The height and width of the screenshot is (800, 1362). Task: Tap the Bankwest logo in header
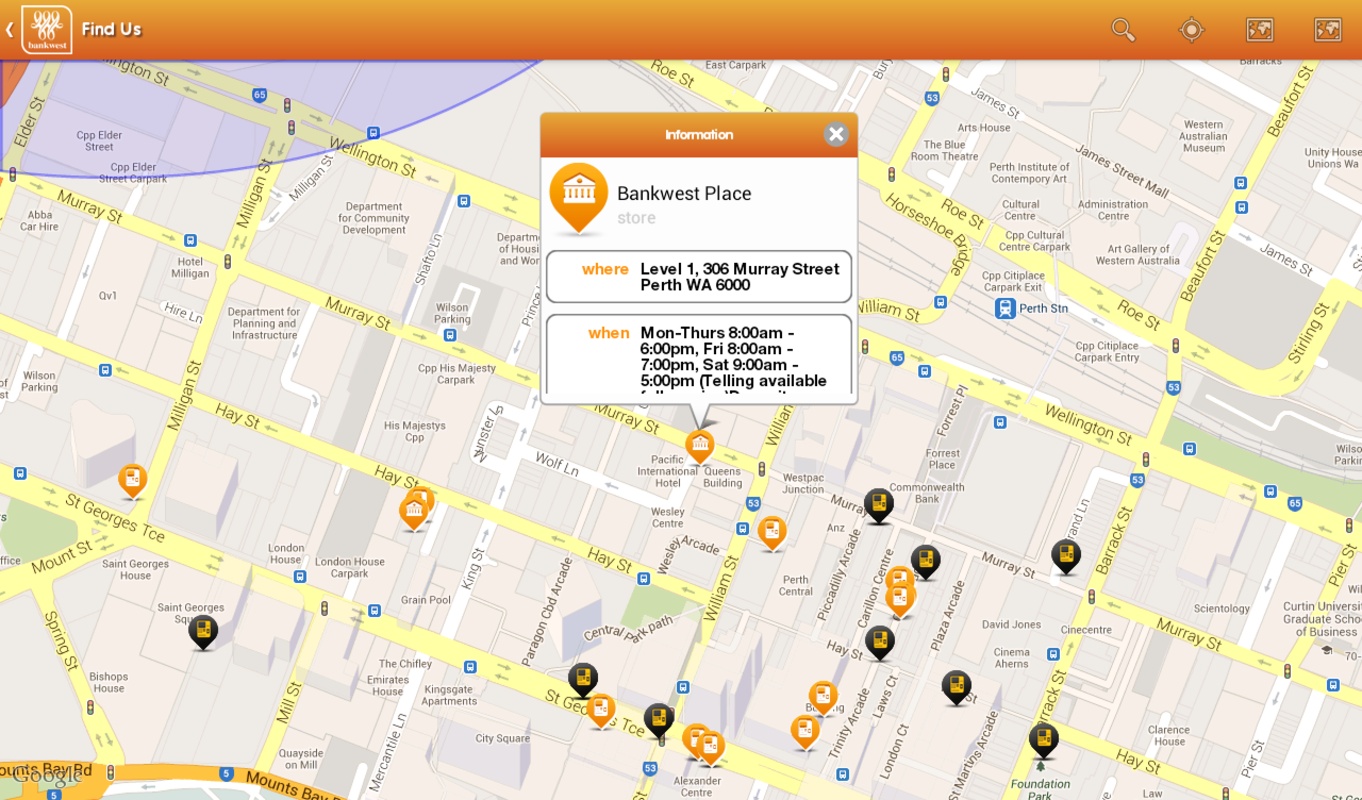(47, 30)
